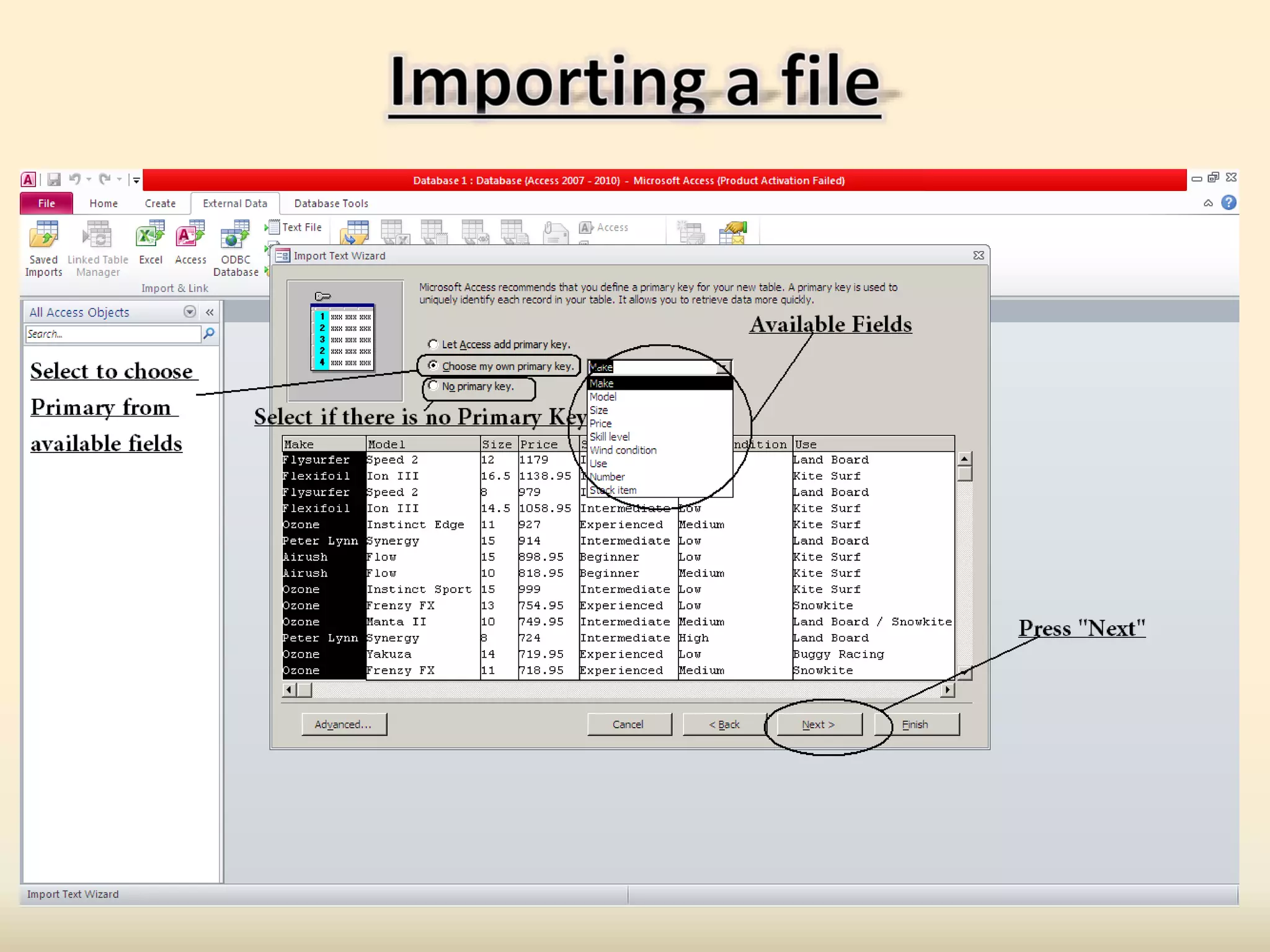This screenshot has height=952, width=1270.
Task: Click the search magnifier in navigation pane
Action: (x=209, y=334)
